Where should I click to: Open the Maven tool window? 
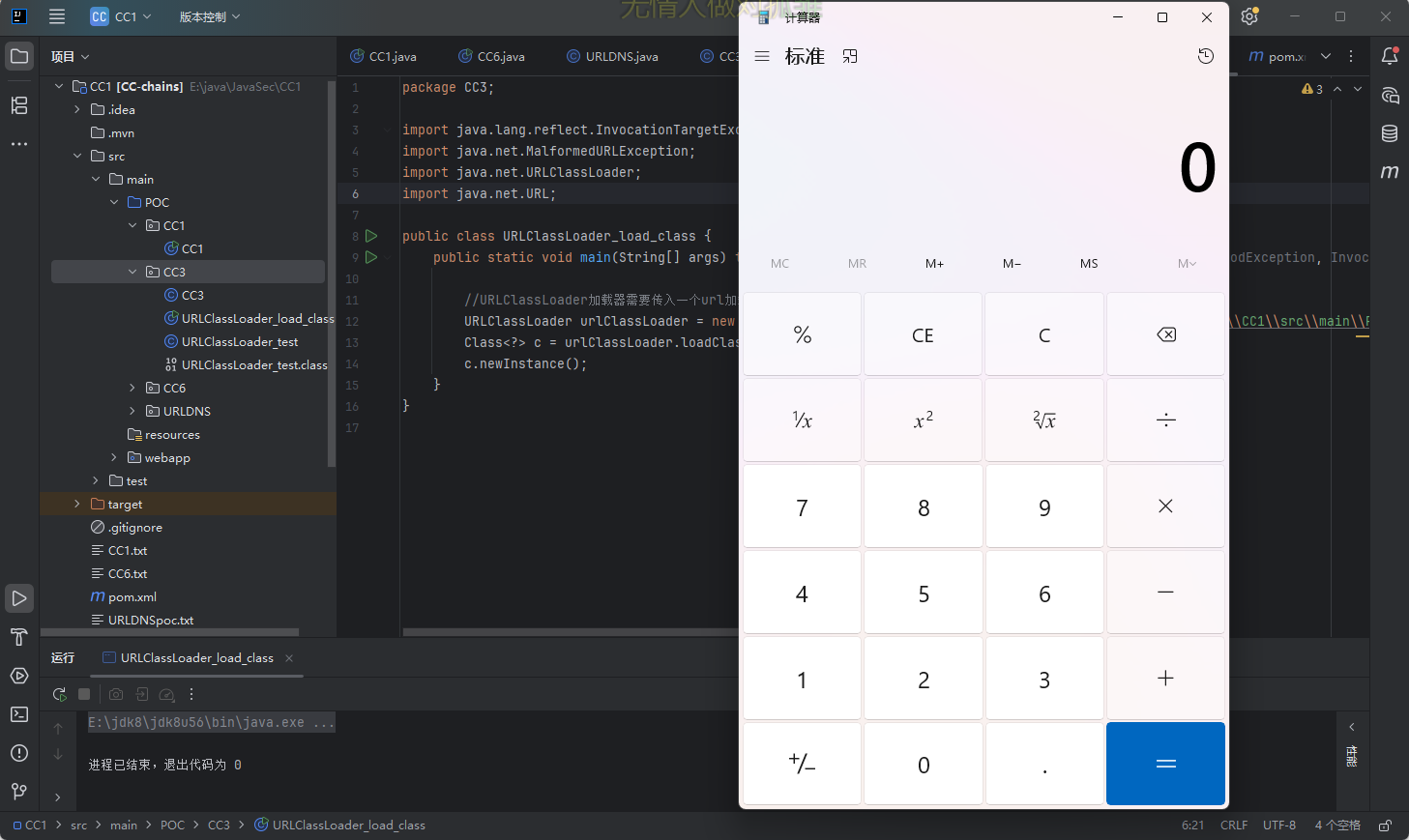[x=1390, y=172]
